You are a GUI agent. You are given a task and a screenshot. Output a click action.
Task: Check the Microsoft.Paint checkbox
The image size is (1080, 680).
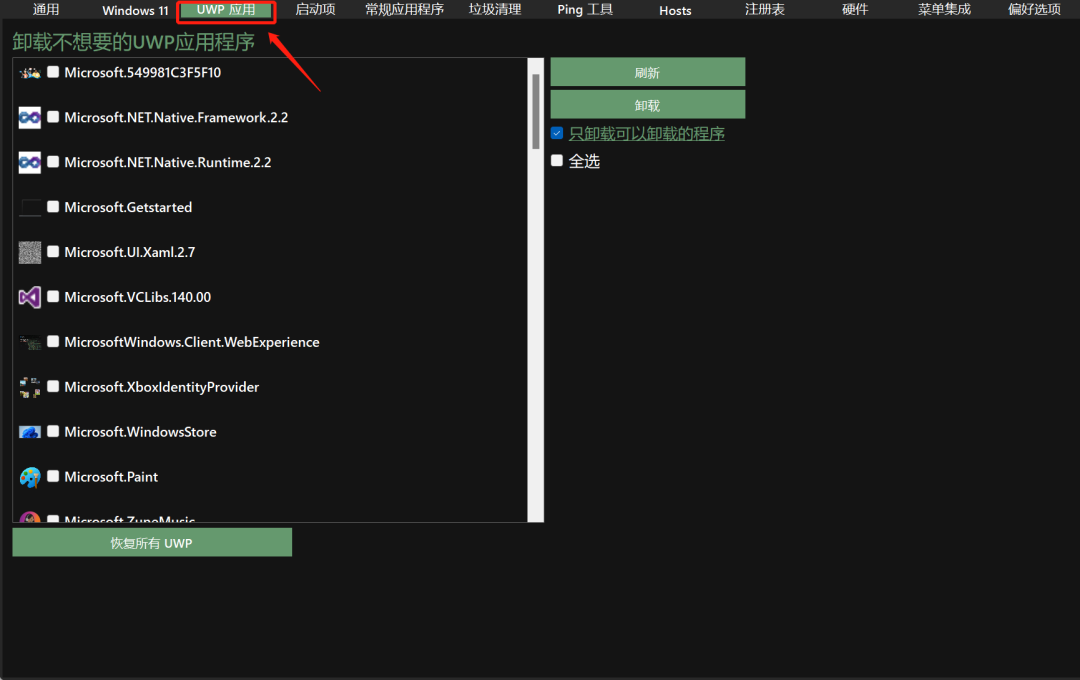point(53,476)
